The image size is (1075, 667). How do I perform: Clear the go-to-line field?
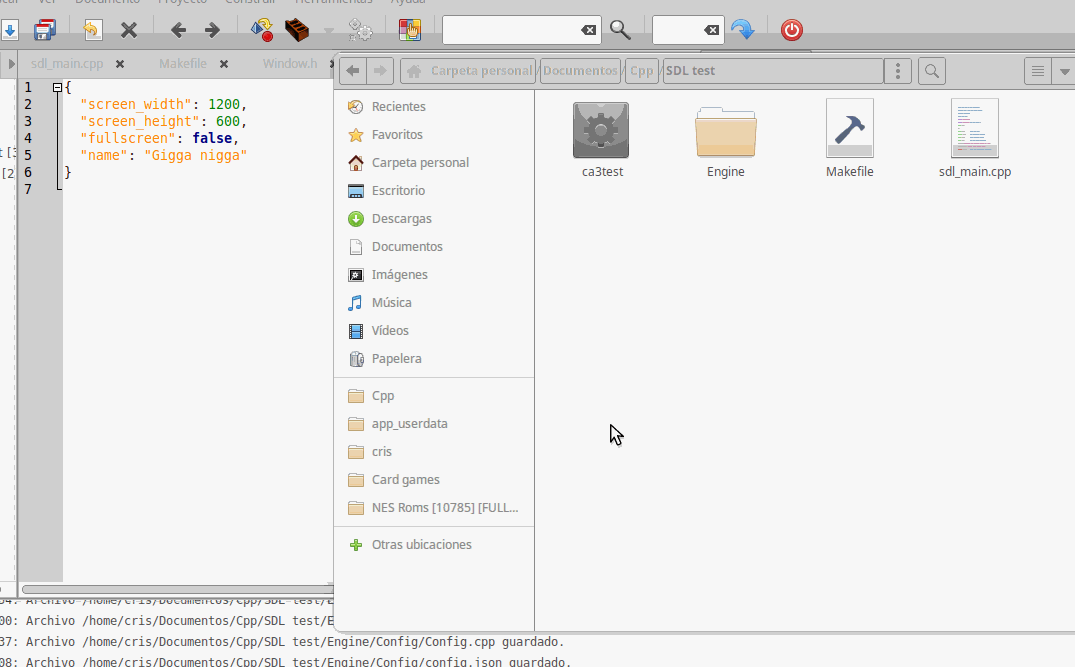coord(712,30)
